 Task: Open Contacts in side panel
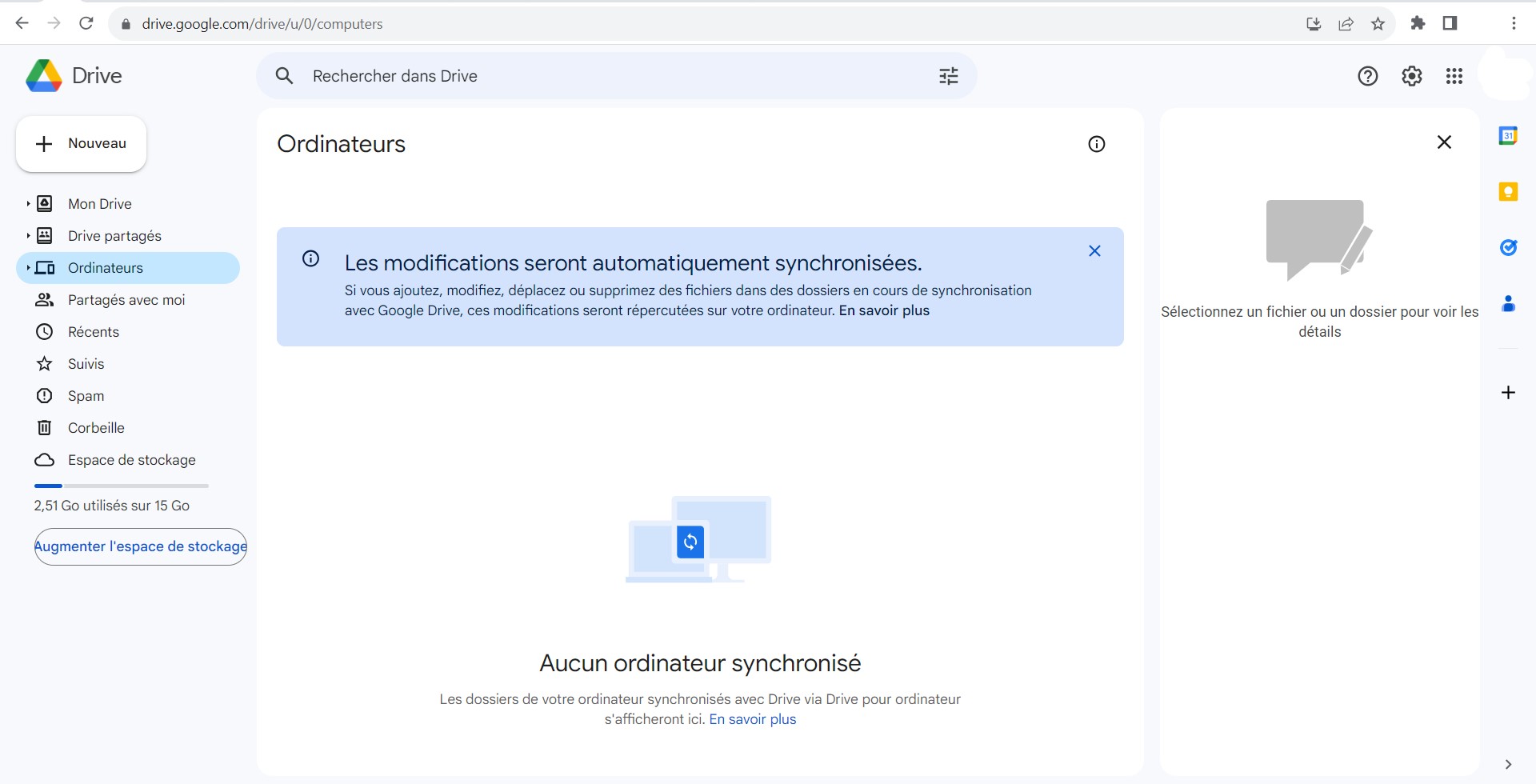pyautogui.click(x=1508, y=304)
